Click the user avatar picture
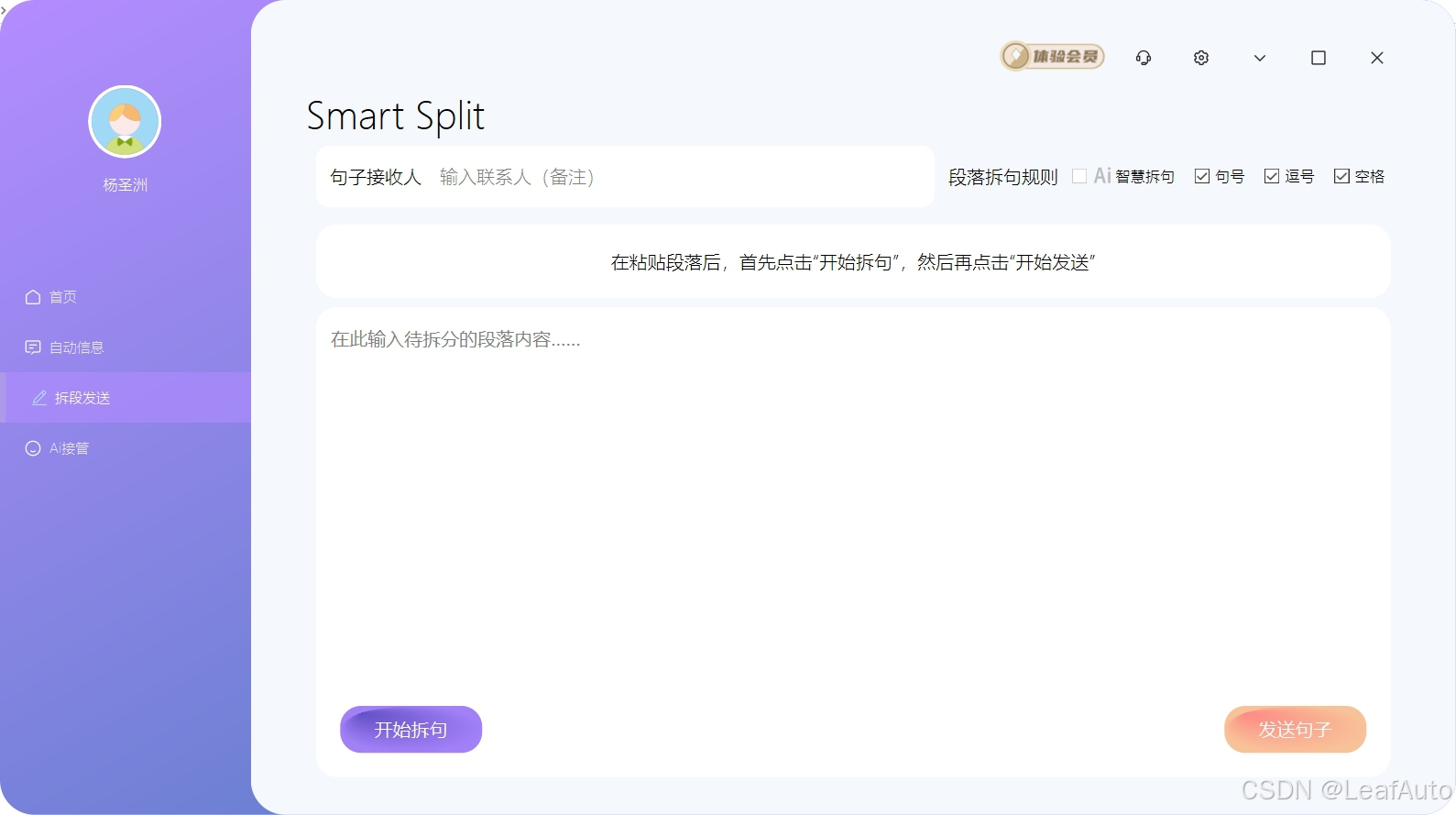Screen dimensions: 1456x815 coord(125,122)
